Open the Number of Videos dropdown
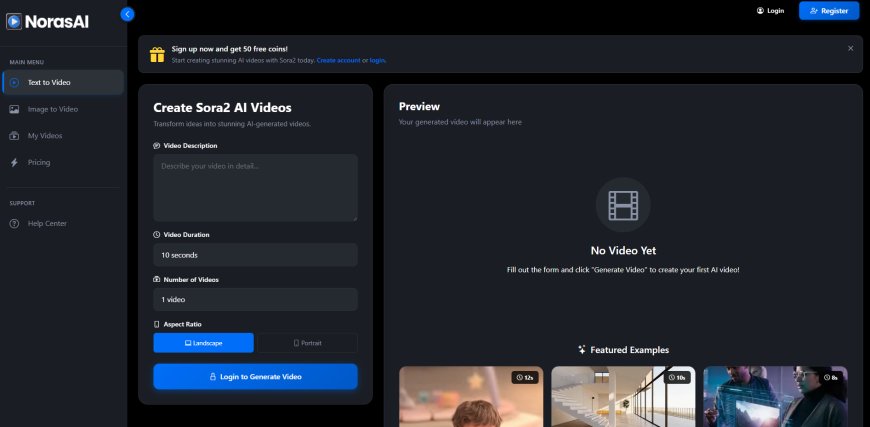The height and width of the screenshot is (427, 870). 255,299
